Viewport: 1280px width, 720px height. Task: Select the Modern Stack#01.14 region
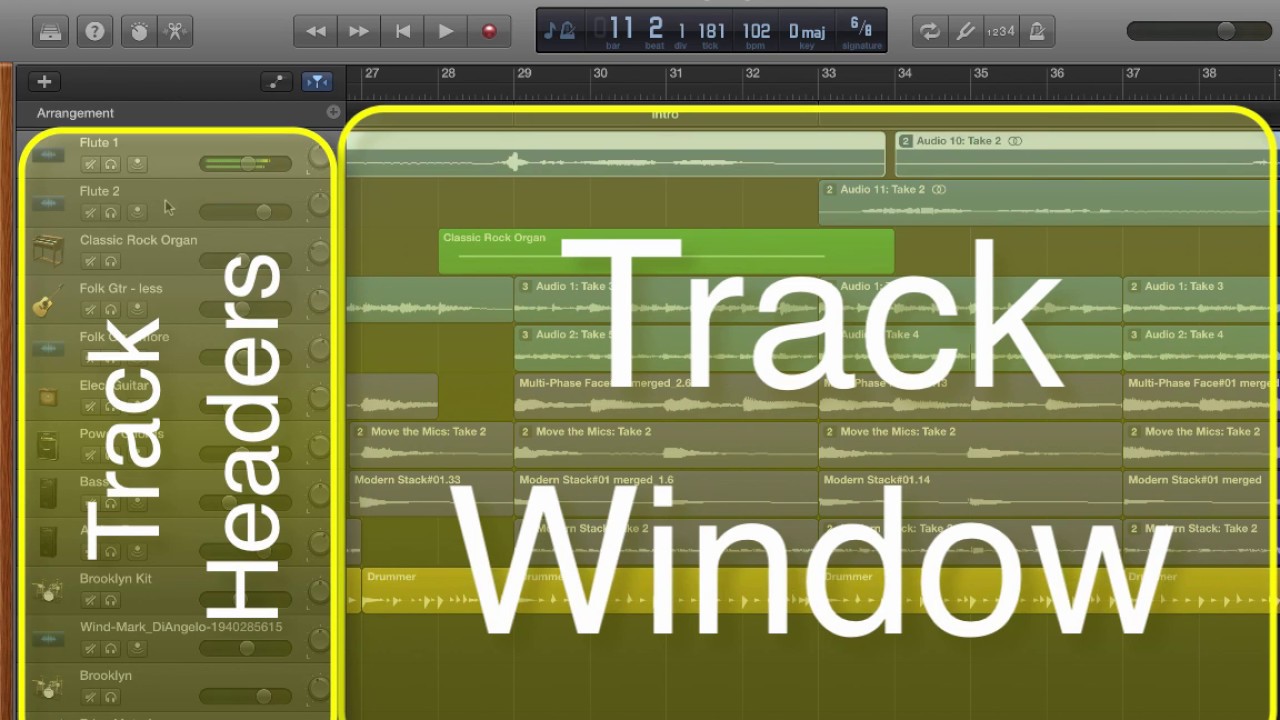point(970,492)
